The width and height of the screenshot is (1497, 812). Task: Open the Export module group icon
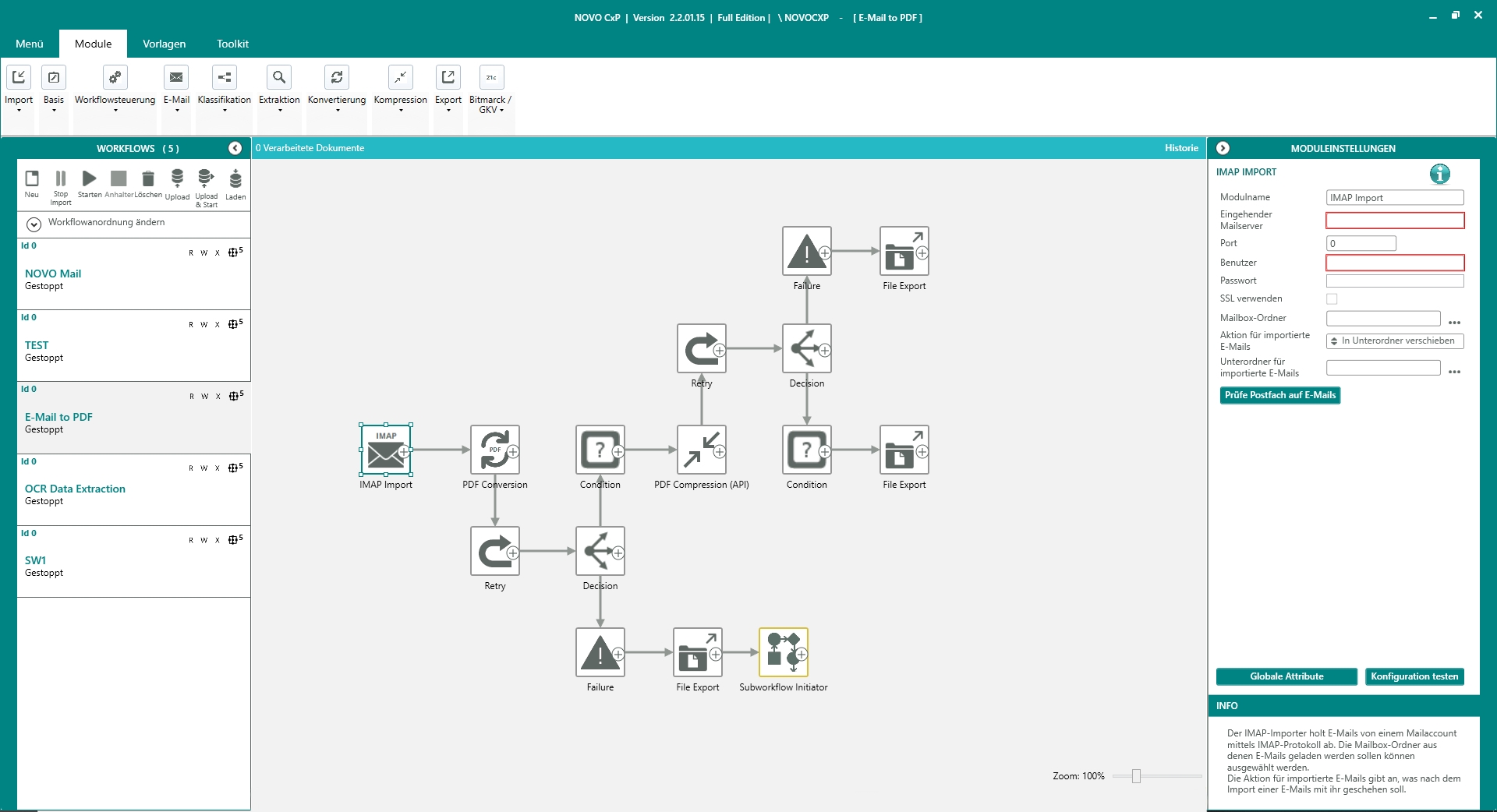pyautogui.click(x=448, y=77)
